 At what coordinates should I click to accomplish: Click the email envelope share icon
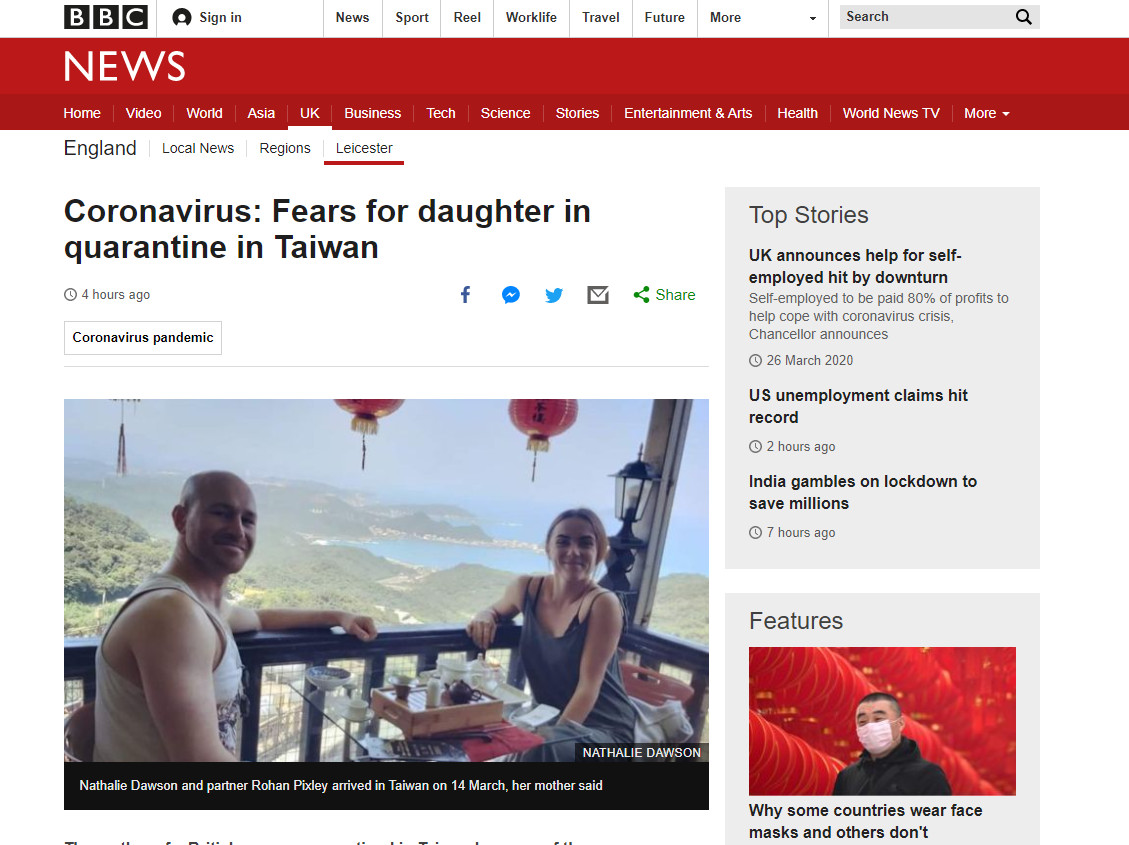pyautogui.click(x=598, y=294)
